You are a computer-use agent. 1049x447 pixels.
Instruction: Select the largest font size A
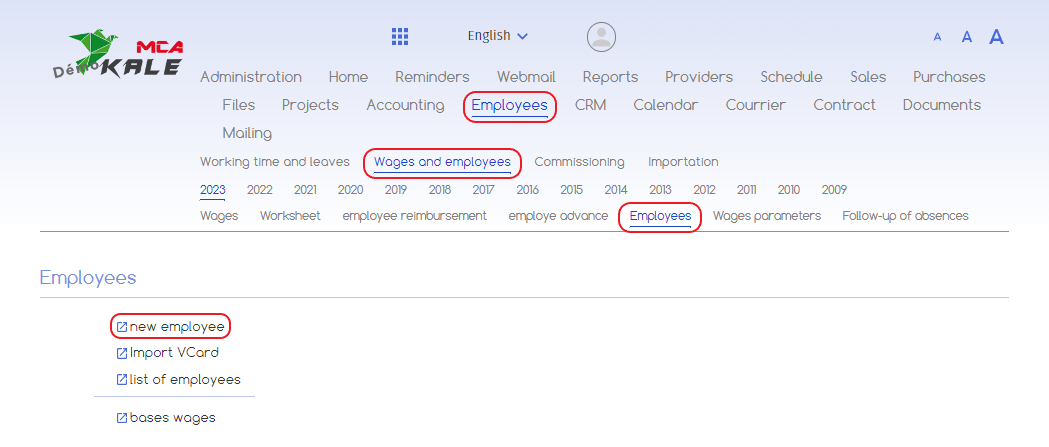tap(996, 37)
